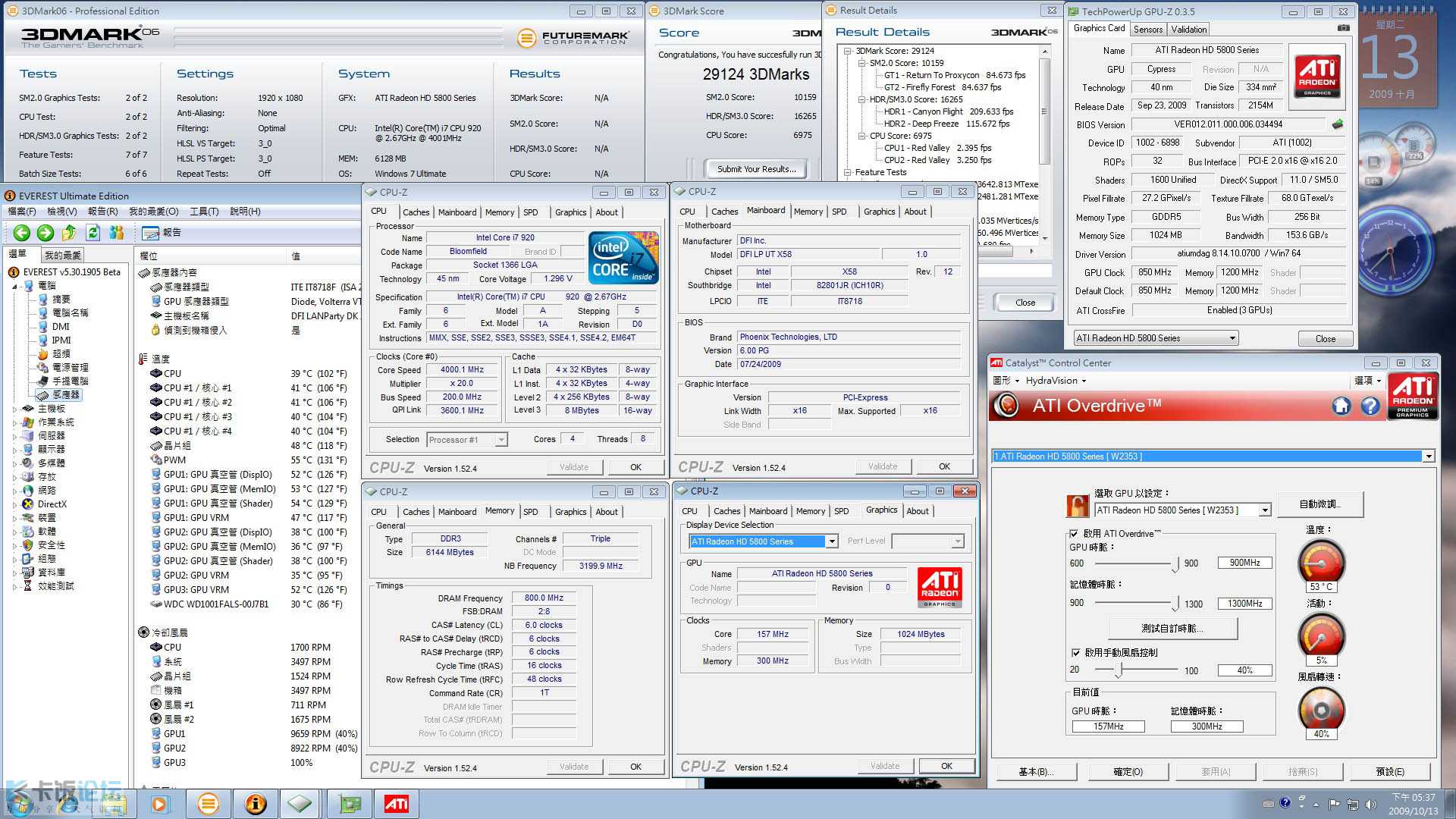1456x819 pixels.
Task: Open the Select GPU dropdown in ATI Overdrive
Action: click(1265, 510)
